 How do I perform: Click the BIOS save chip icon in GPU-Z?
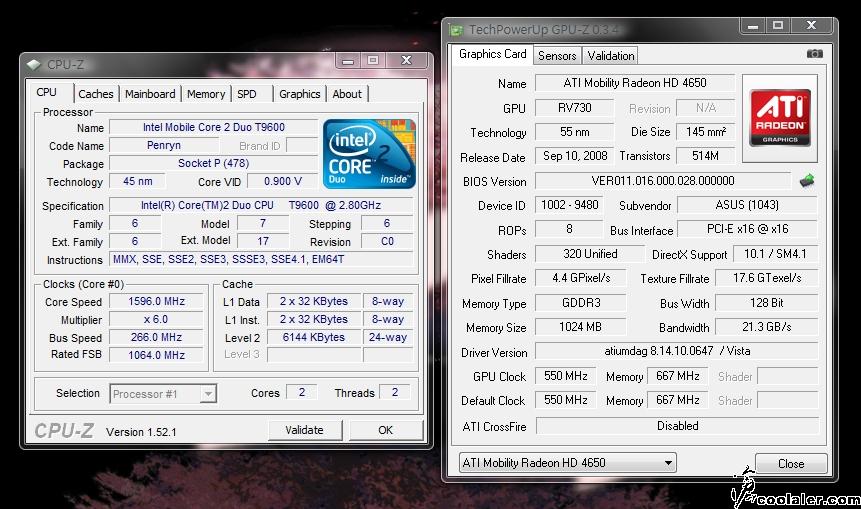[x=806, y=180]
